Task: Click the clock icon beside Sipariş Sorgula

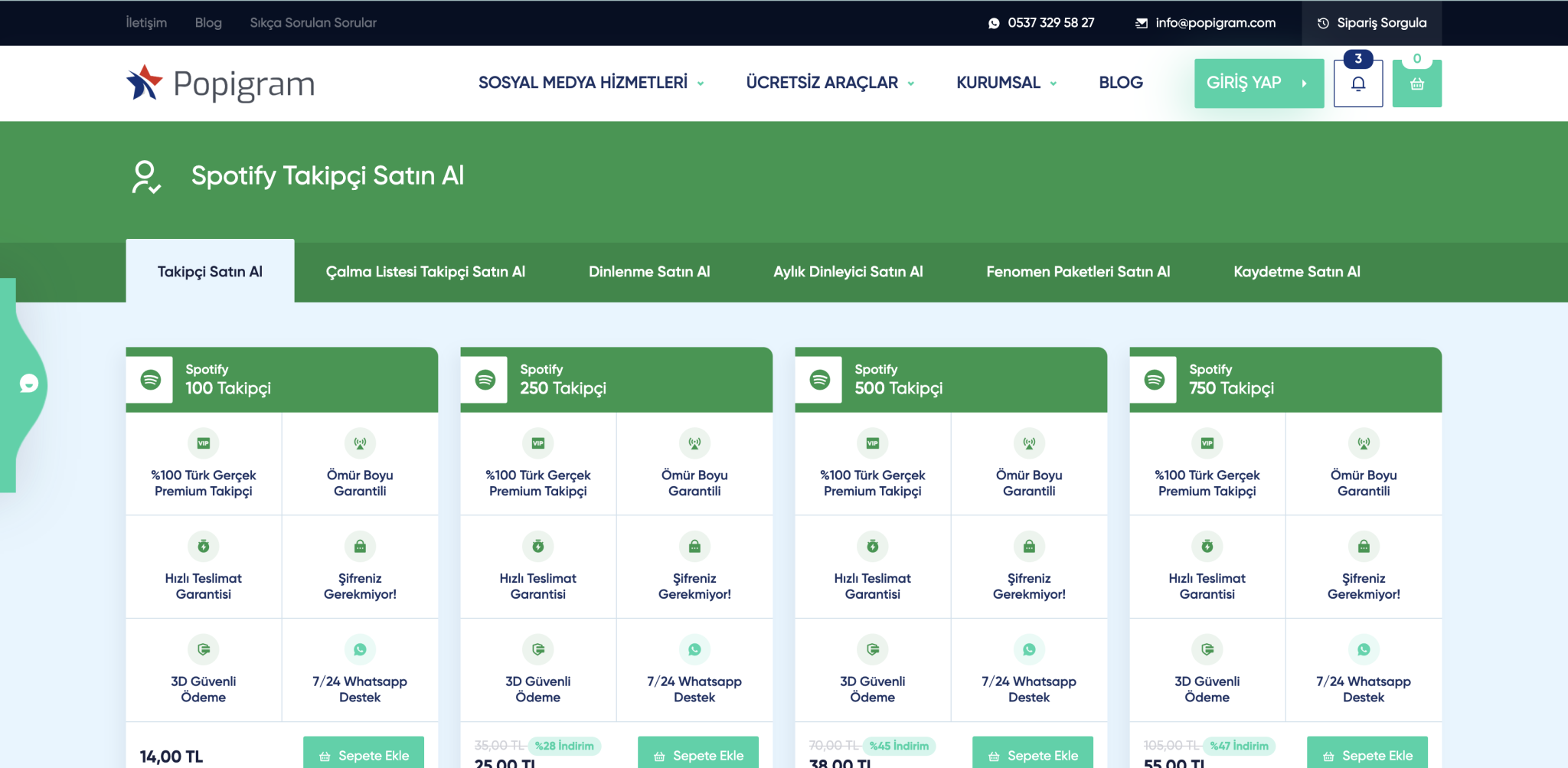Action: 1323,23
